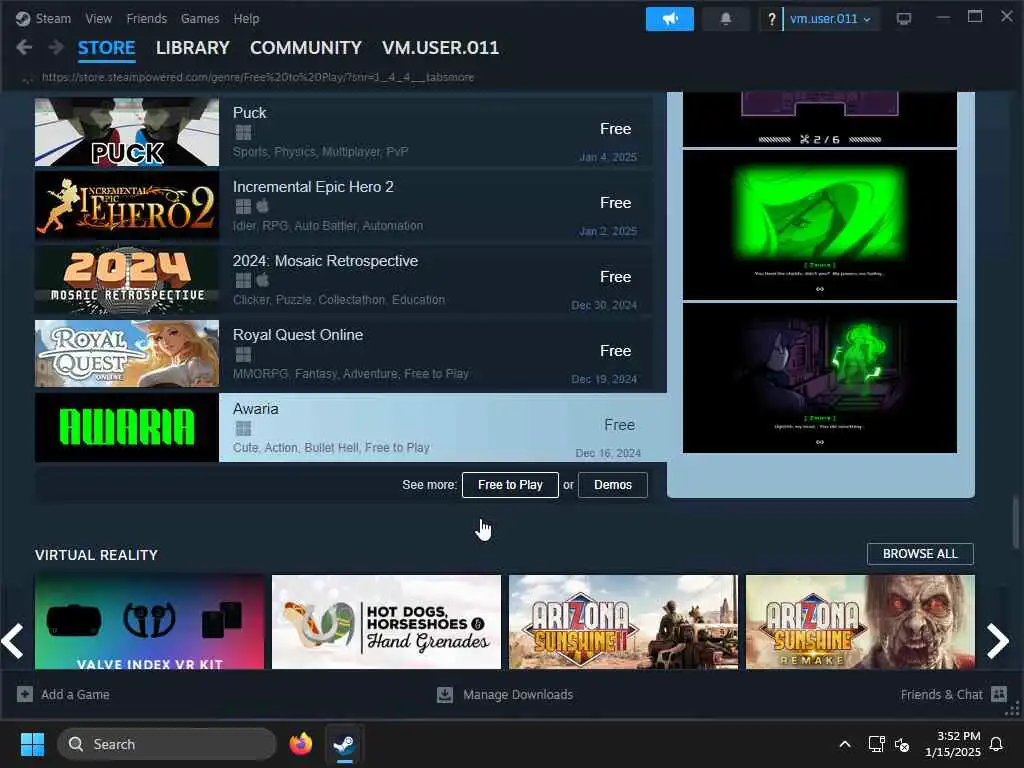Open the Friends menu
The height and width of the screenshot is (768, 1024).
(x=146, y=18)
